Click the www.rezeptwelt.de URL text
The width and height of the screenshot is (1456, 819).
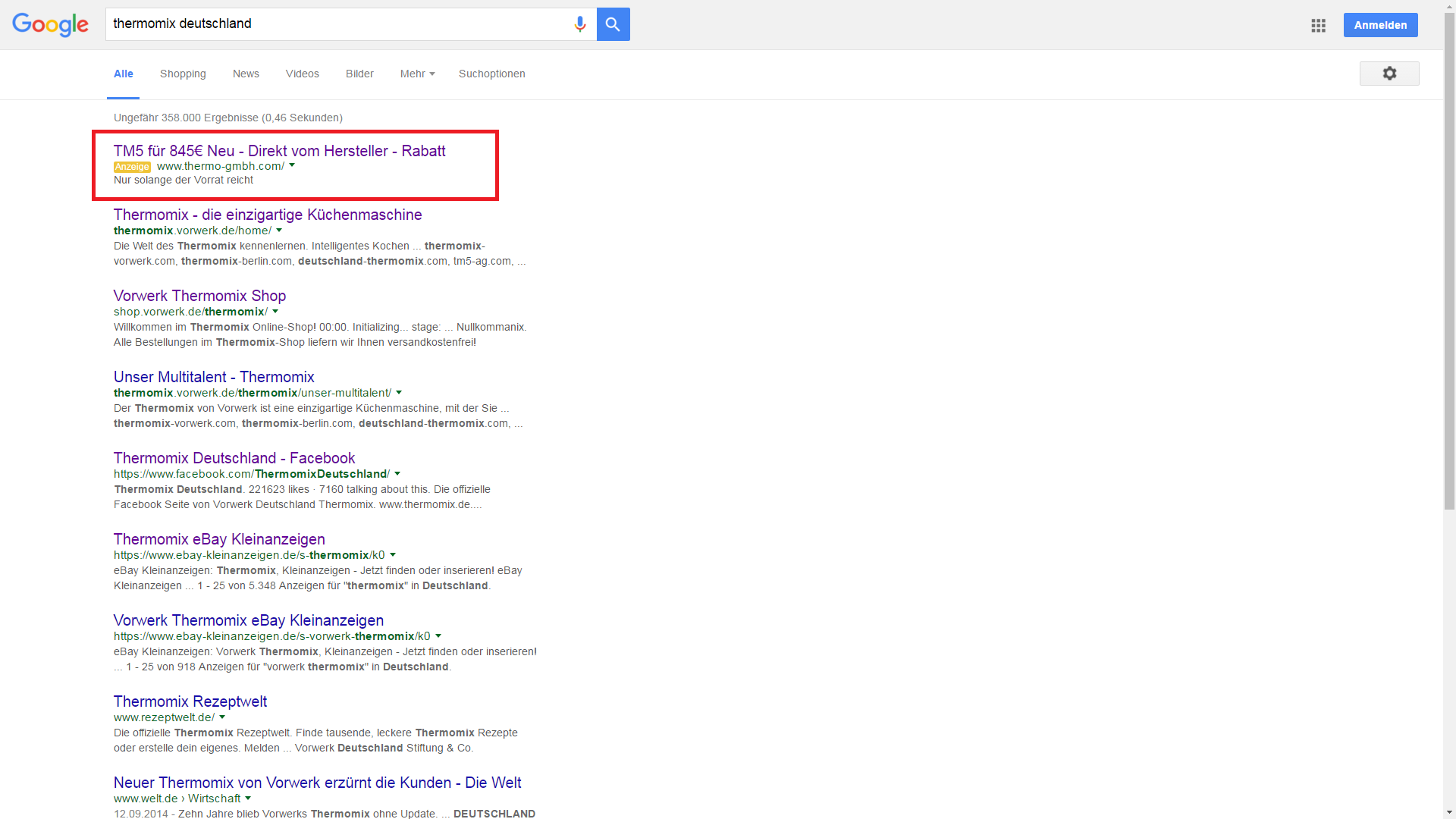[x=165, y=717]
